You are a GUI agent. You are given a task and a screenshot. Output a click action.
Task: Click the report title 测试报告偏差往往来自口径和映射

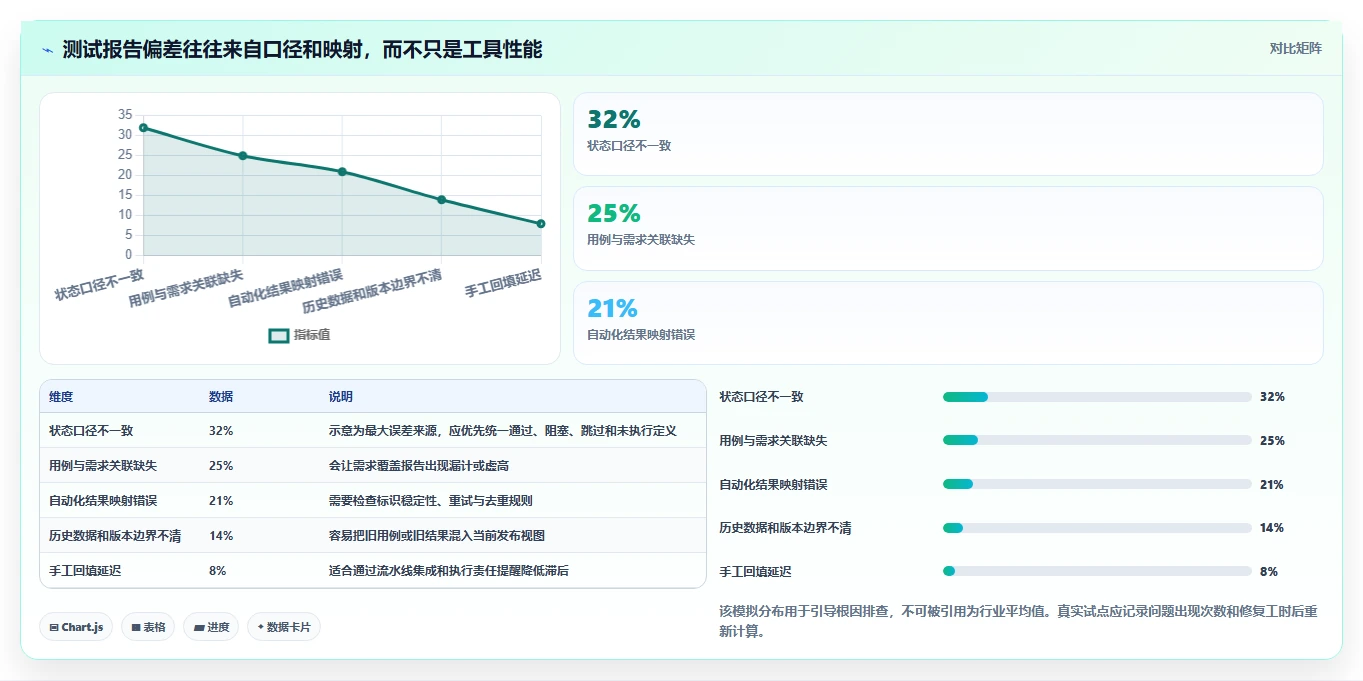(x=302, y=49)
